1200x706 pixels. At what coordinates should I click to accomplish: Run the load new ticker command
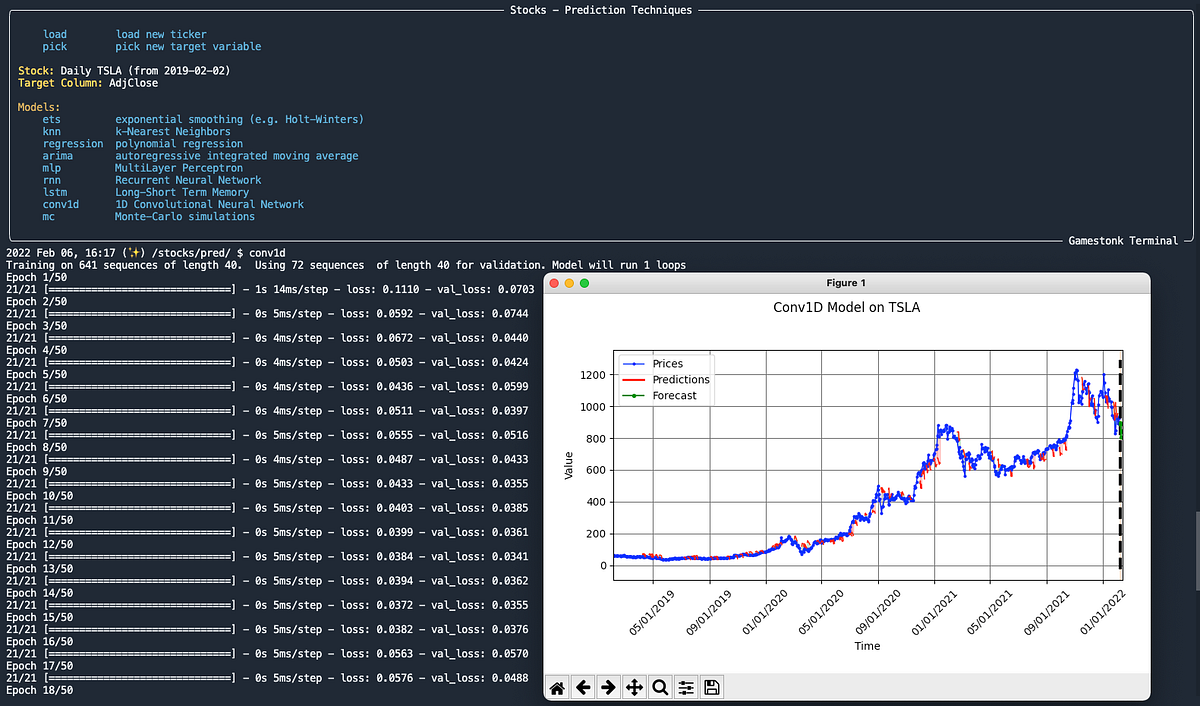(x=54, y=33)
